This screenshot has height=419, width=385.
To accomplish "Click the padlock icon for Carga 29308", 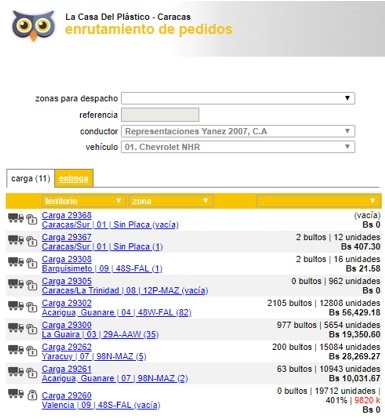I will coord(32,263).
